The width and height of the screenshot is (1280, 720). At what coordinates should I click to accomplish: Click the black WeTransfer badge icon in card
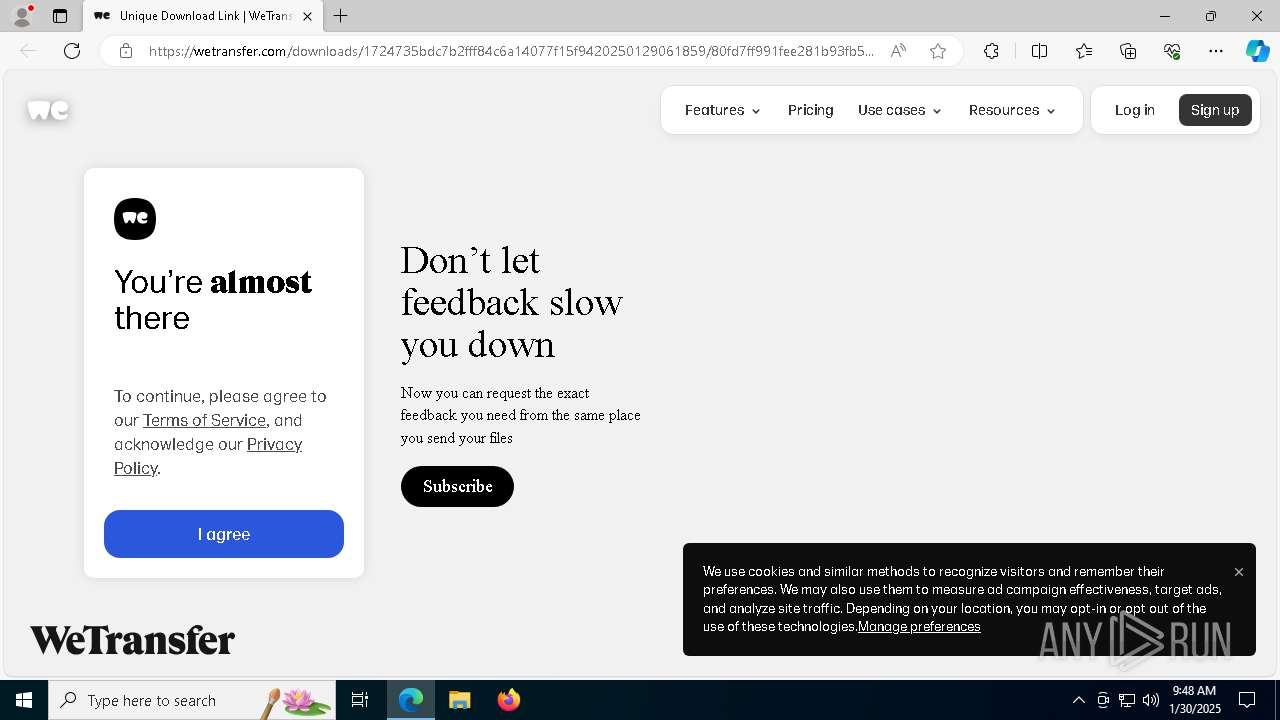[135, 219]
